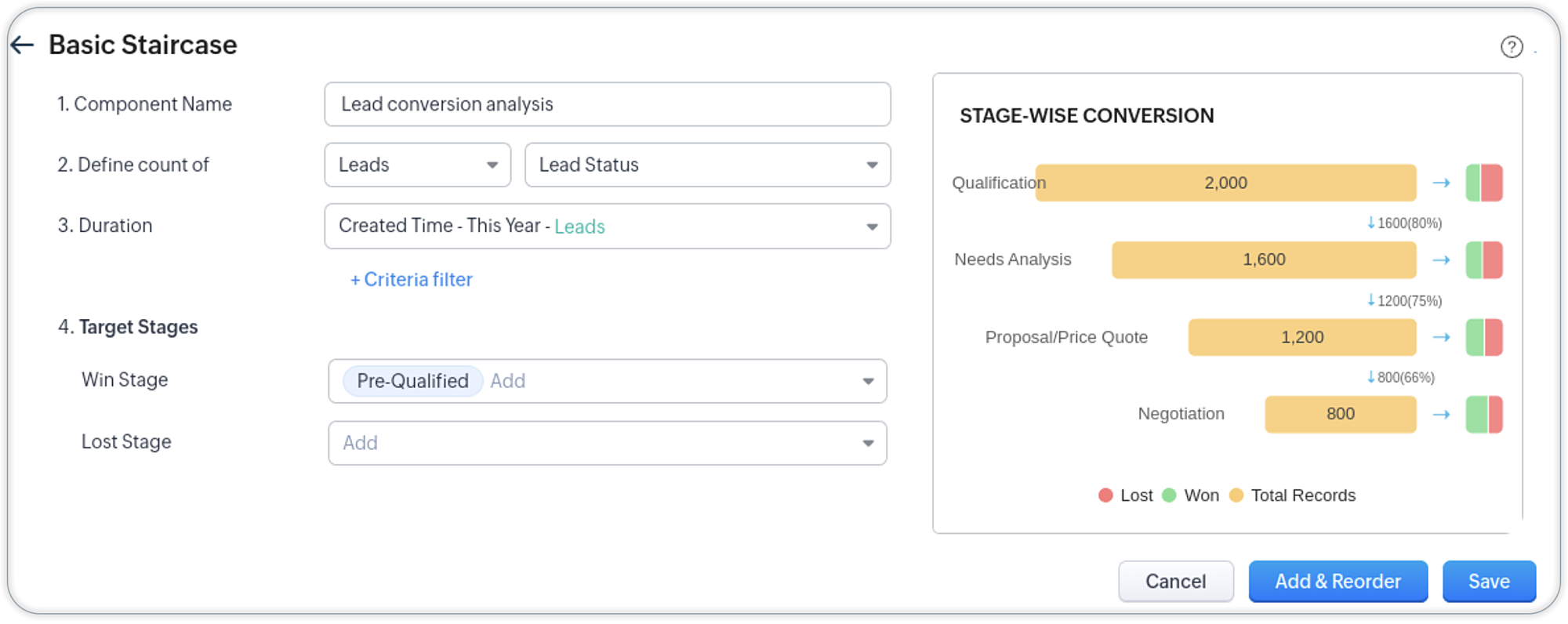Screen dimensions: 1568x624
Task: Click the blue arrow next to Qualification bar
Action: (x=1441, y=183)
